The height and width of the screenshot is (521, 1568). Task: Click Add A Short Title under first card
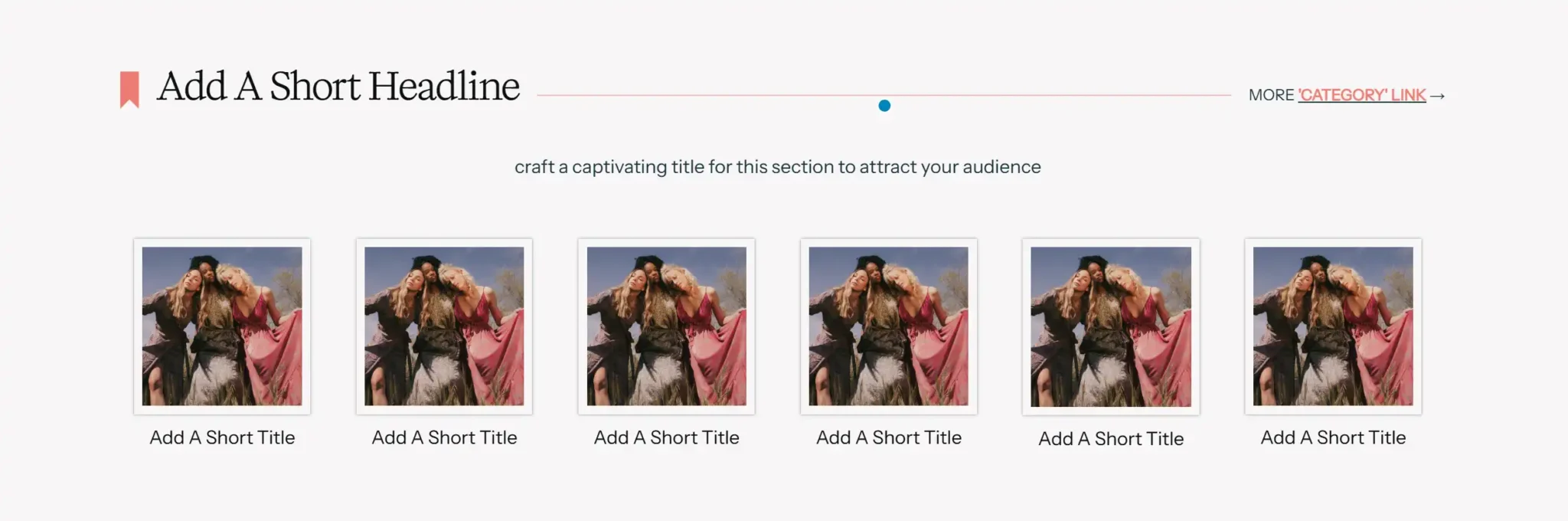222,437
